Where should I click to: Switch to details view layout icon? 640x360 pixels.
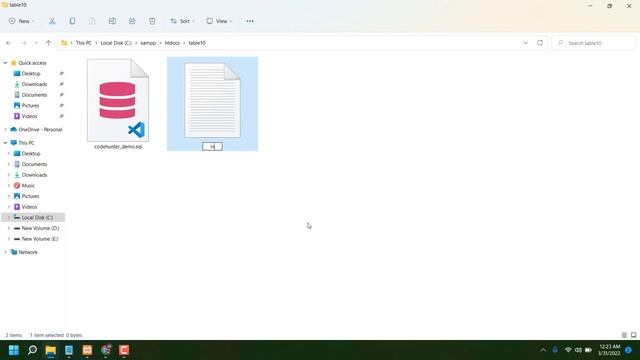pyautogui.click(x=624, y=335)
